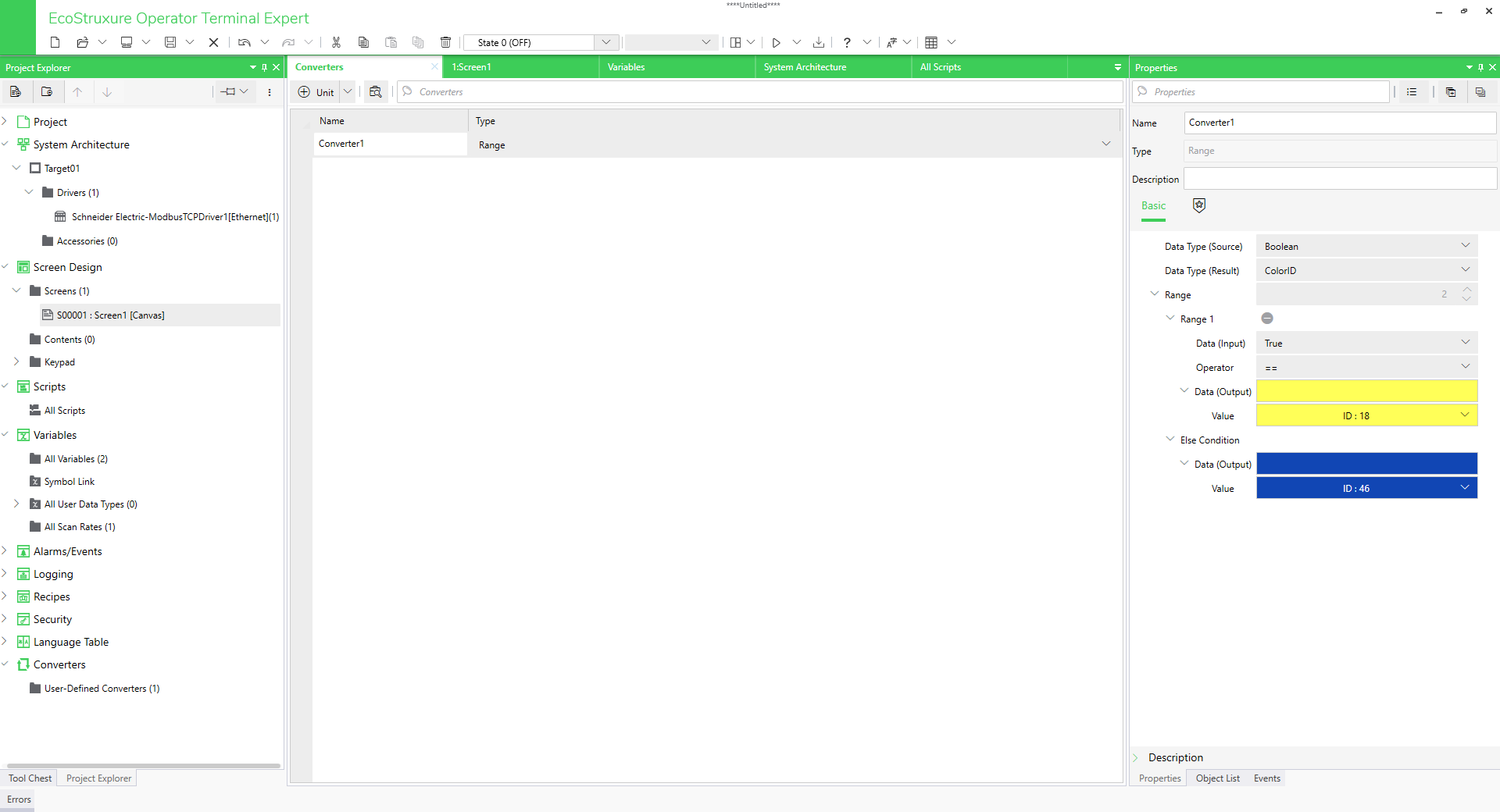Screen dimensions: 1500x812
Task: Click the Open project folder icon
Action: pos(82,42)
